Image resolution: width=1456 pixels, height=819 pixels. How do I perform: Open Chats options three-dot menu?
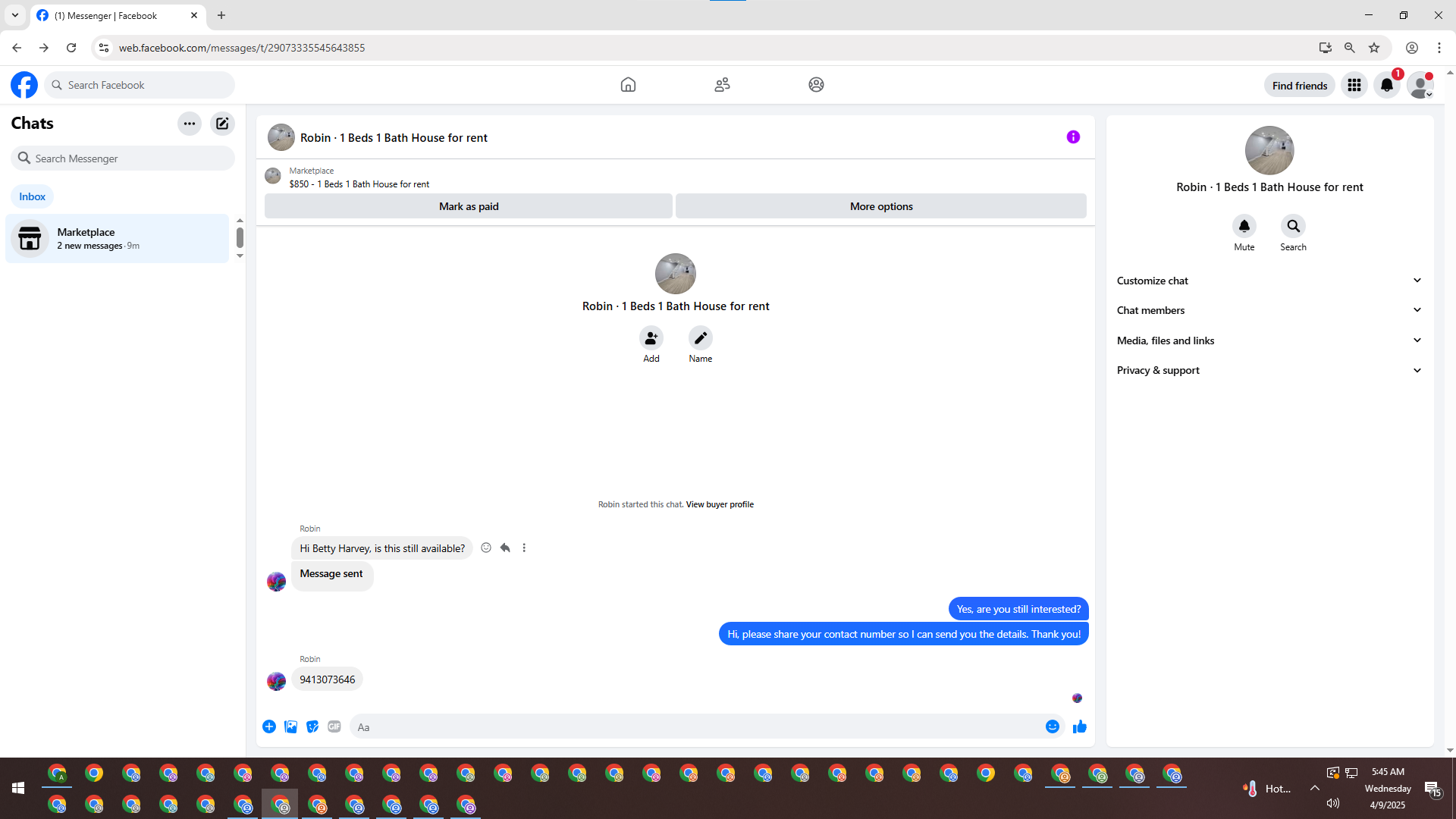pyautogui.click(x=190, y=124)
